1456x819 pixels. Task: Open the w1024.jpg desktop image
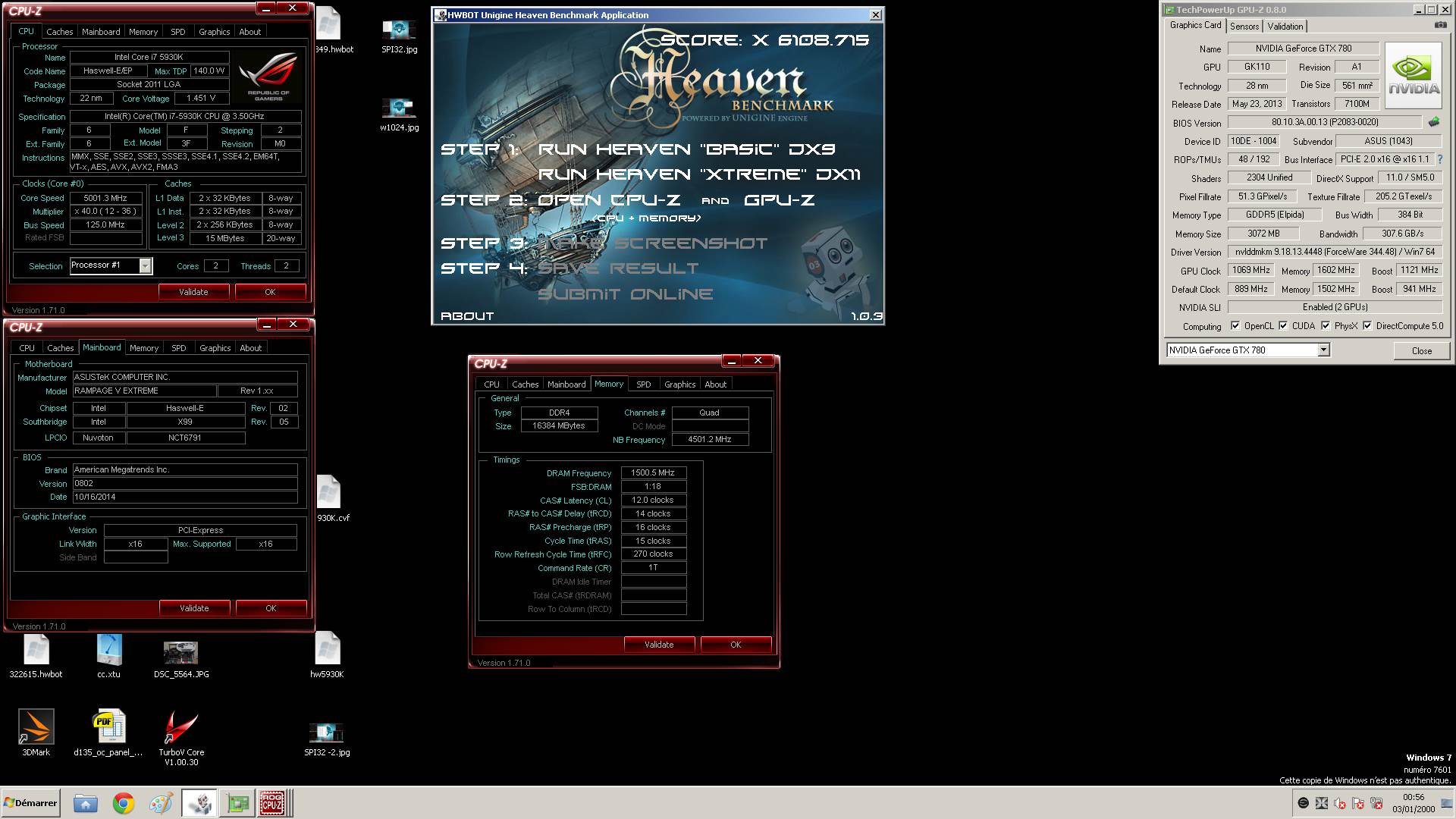coord(399,113)
